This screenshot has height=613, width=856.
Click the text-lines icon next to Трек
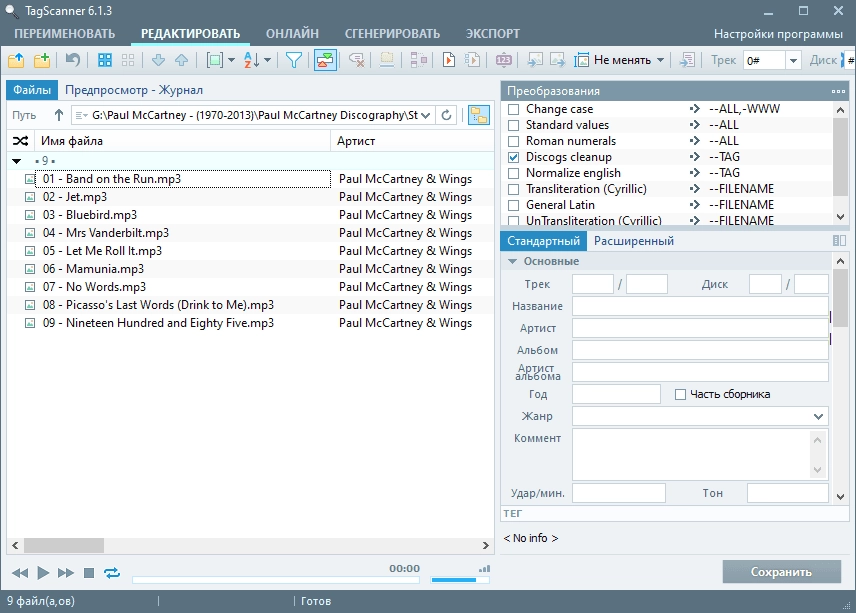pyautogui.click(x=687, y=60)
